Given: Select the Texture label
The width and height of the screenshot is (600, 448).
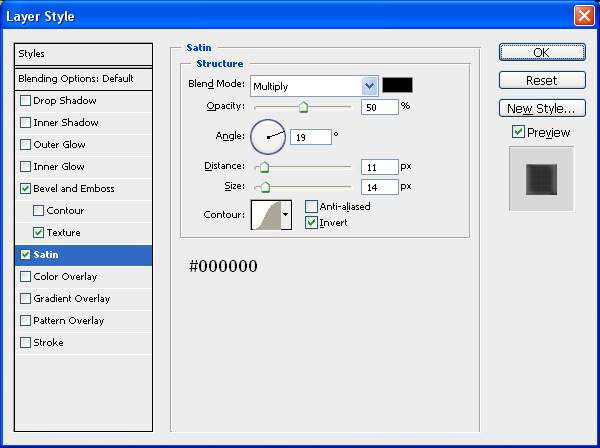Looking at the screenshot, I should (x=64, y=233).
